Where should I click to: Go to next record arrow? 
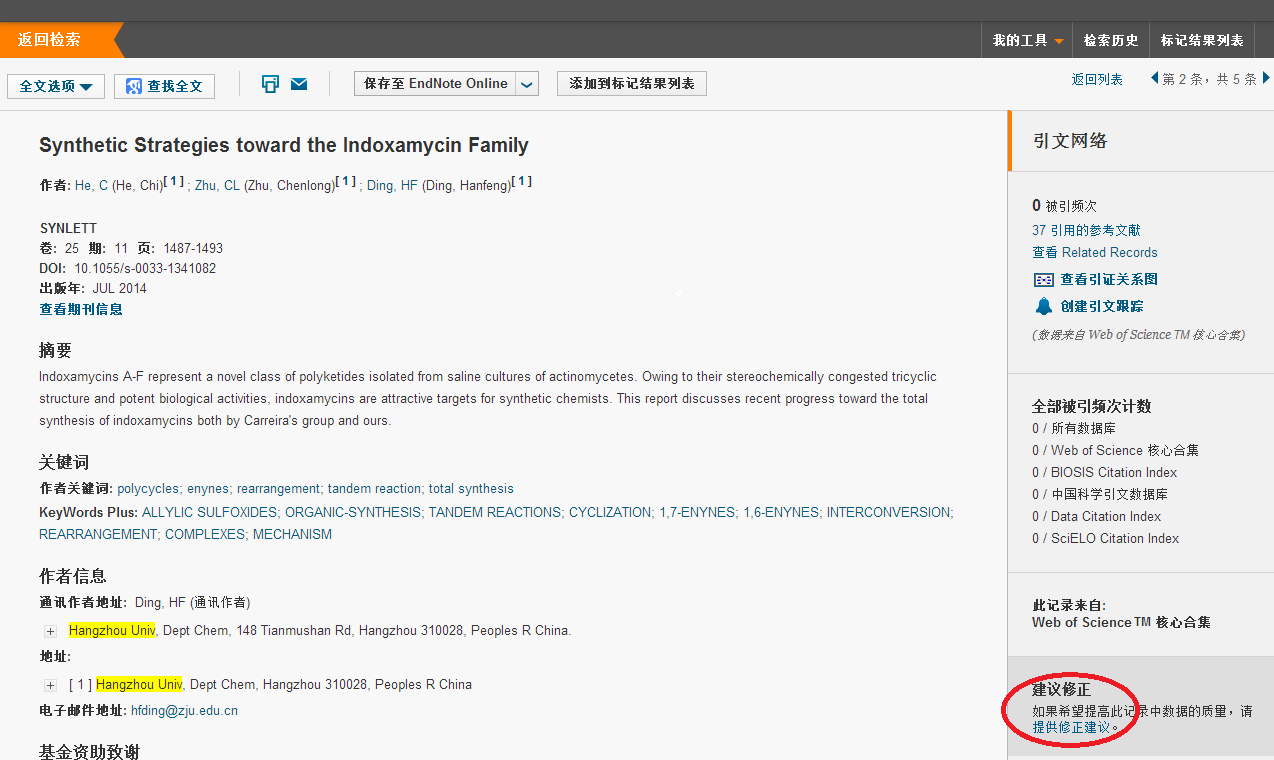[x=1266, y=78]
